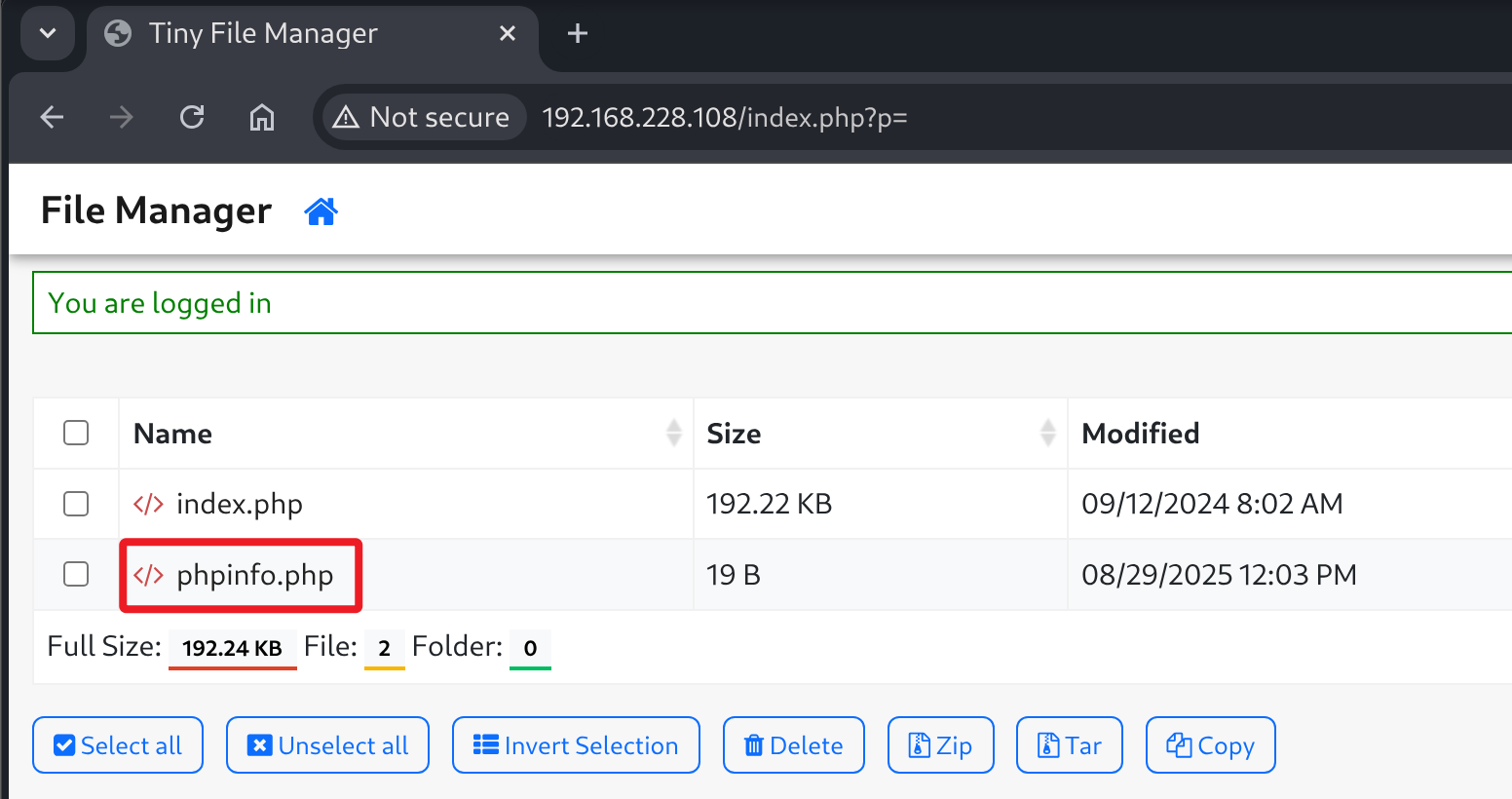
Task: Sort files by the Name column arrows
Action: click(x=673, y=433)
